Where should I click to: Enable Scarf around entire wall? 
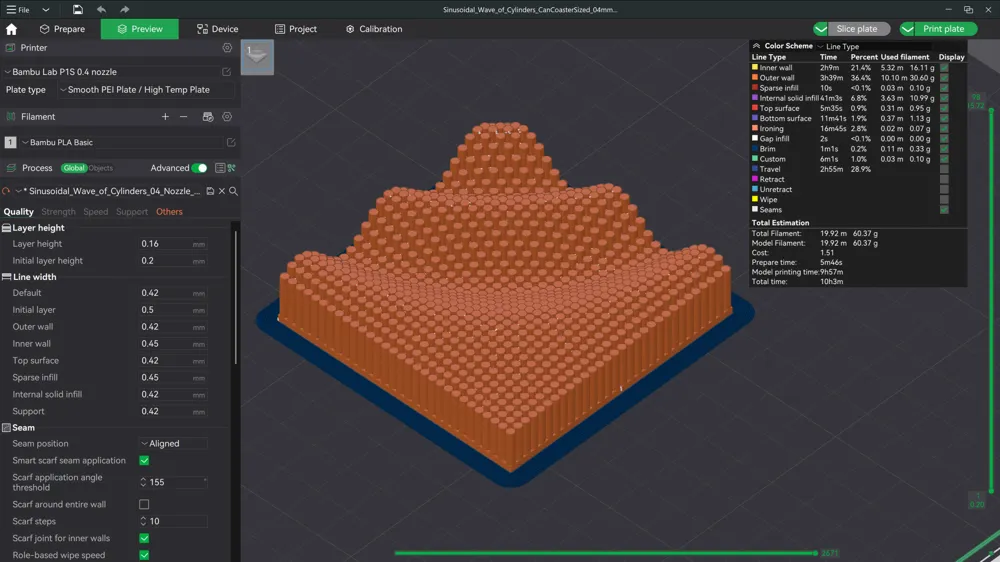(x=144, y=505)
